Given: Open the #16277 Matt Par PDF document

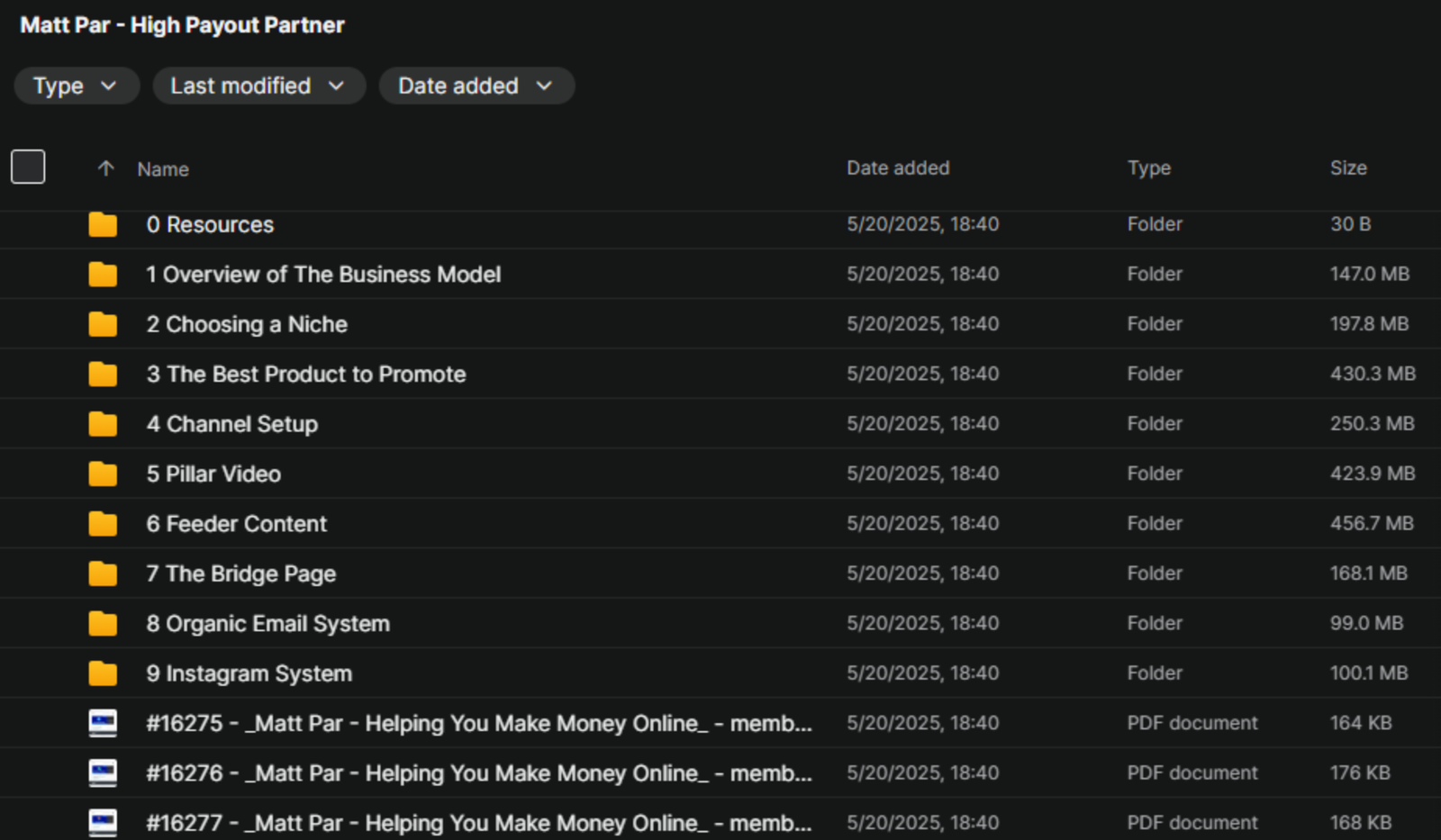Looking at the screenshot, I should (x=477, y=823).
